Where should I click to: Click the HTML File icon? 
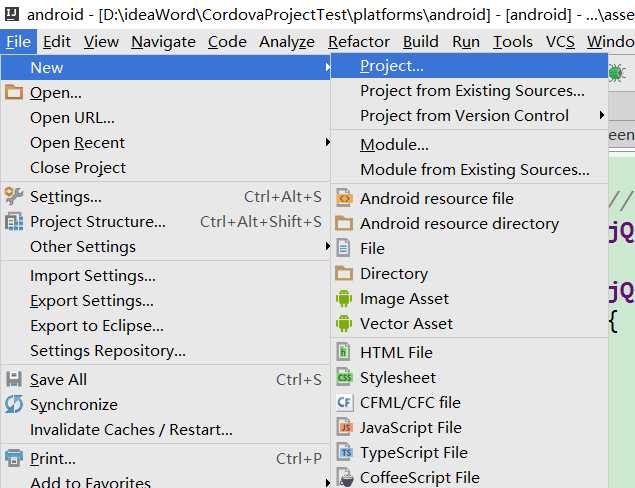(x=344, y=352)
